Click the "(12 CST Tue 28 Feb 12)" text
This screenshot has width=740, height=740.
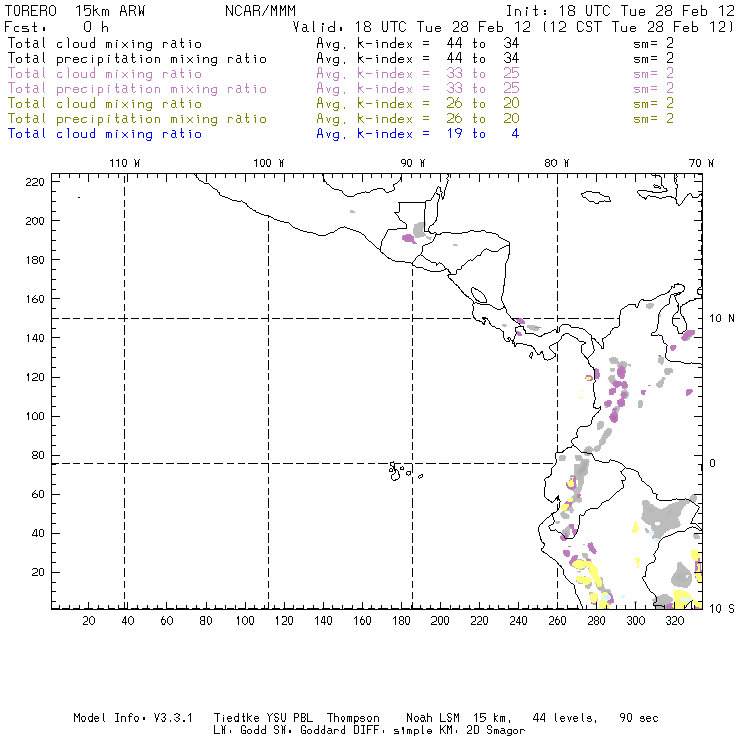638,27
